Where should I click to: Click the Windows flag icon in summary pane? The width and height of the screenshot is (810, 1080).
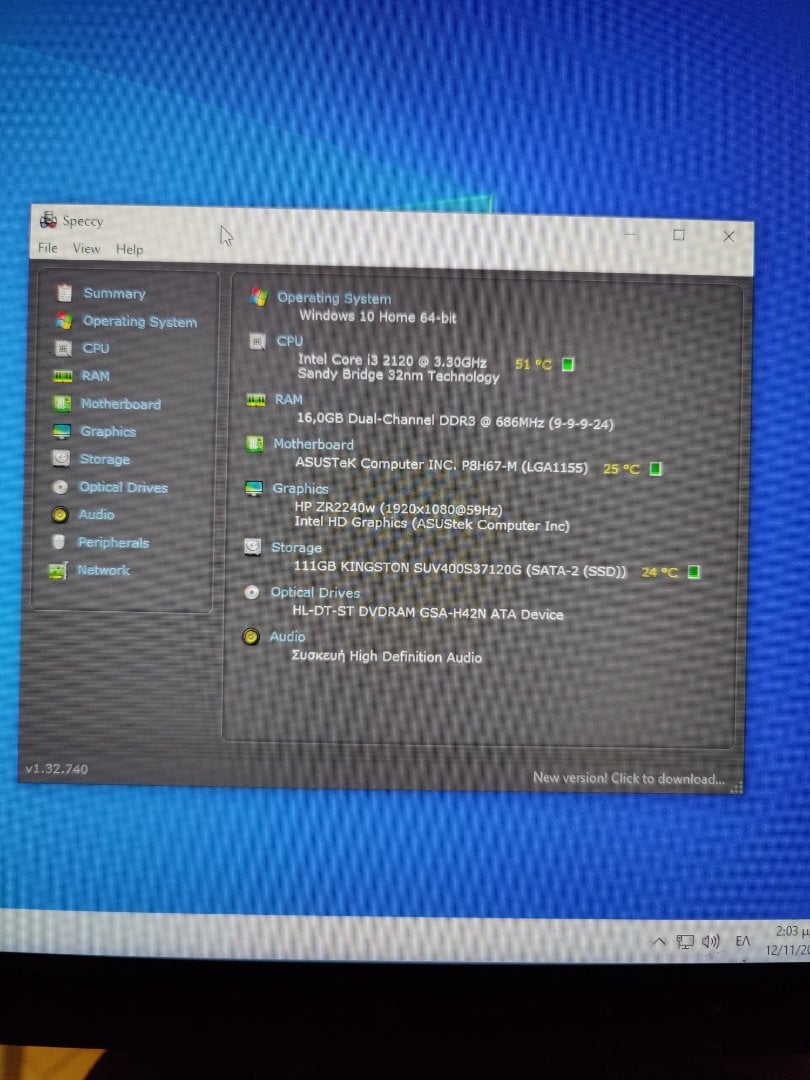click(259, 298)
